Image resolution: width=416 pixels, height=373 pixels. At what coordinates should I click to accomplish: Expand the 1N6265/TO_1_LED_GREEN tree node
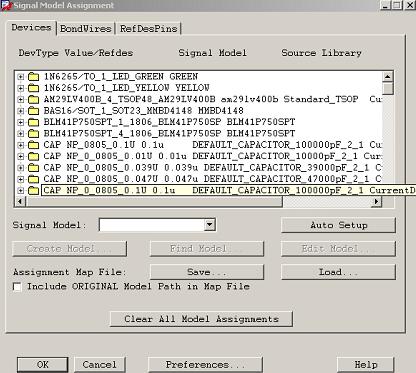tap(21, 77)
